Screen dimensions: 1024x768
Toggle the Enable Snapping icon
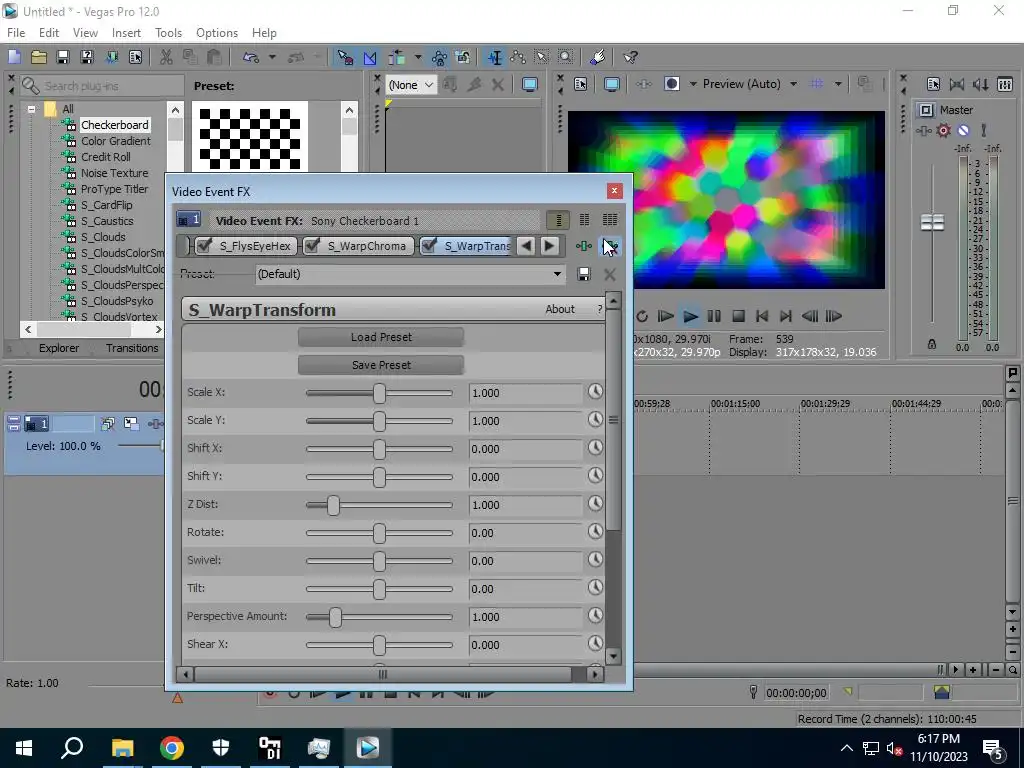(x=345, y=57)
